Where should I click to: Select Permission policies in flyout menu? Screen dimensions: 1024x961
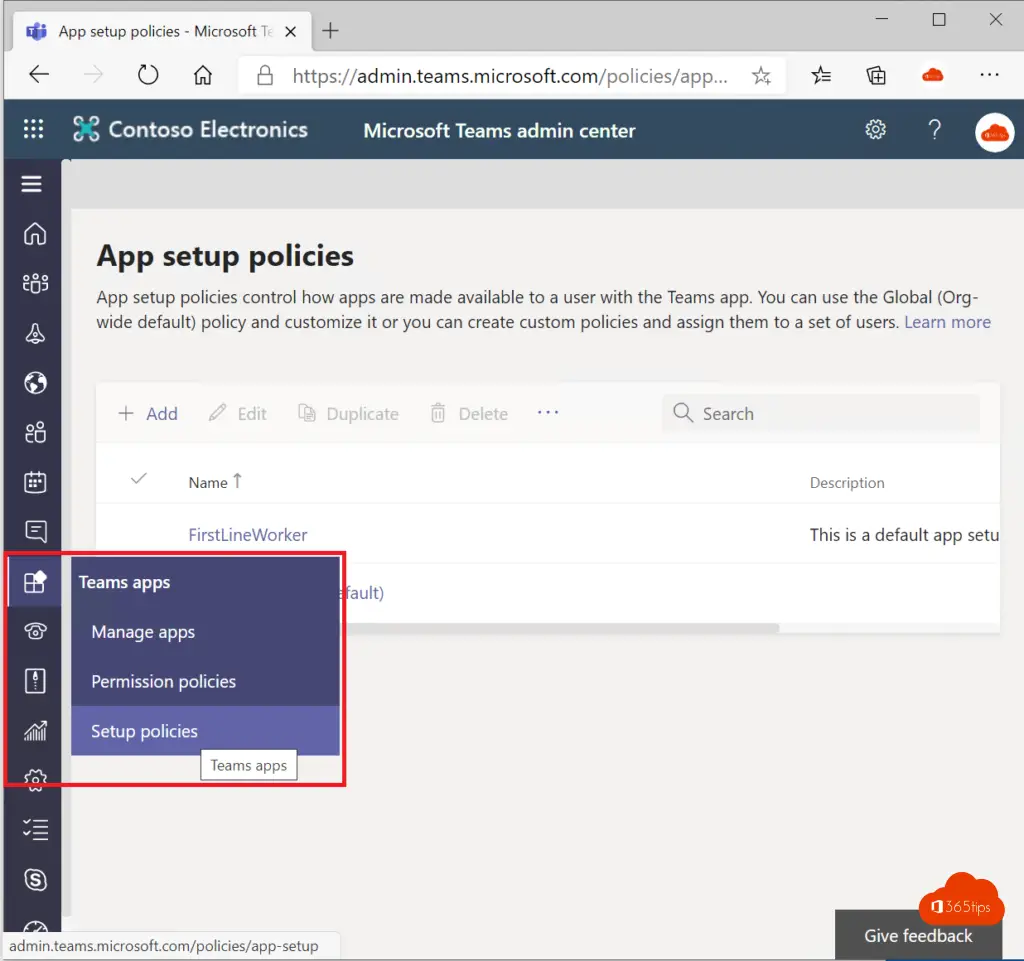(164, 682)
